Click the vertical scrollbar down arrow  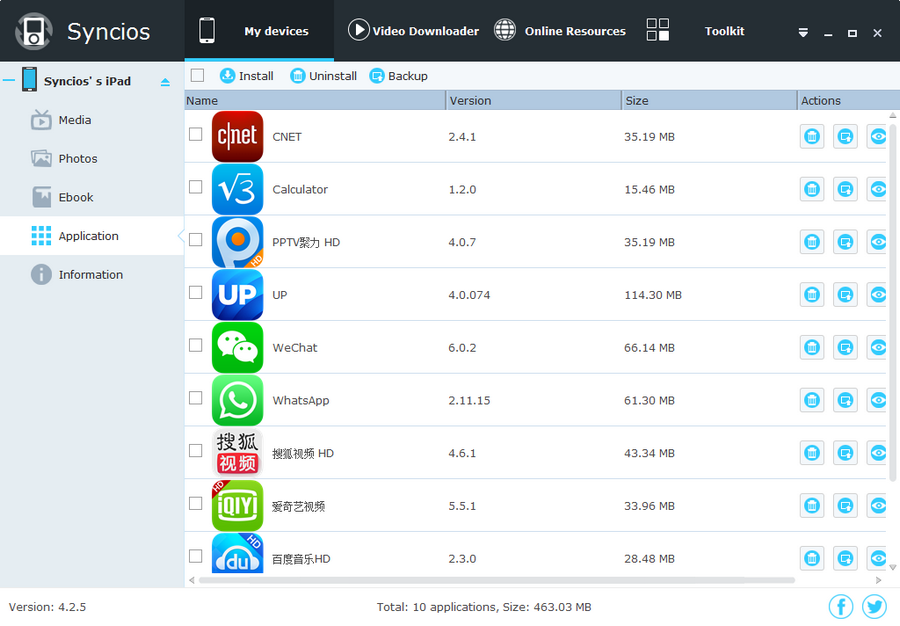893,567
